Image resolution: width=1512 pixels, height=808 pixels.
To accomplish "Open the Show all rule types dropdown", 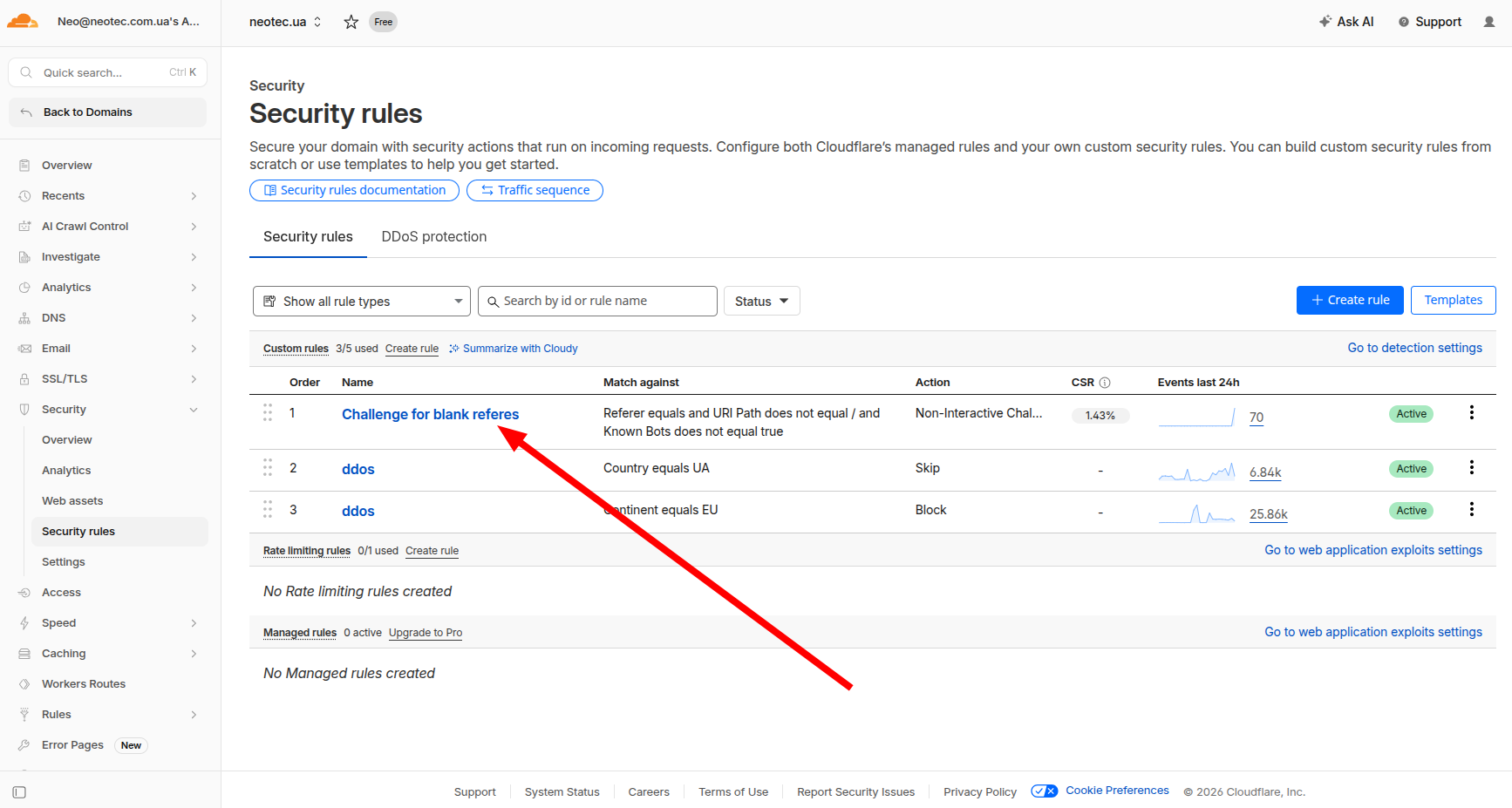I will click(362, 302).
